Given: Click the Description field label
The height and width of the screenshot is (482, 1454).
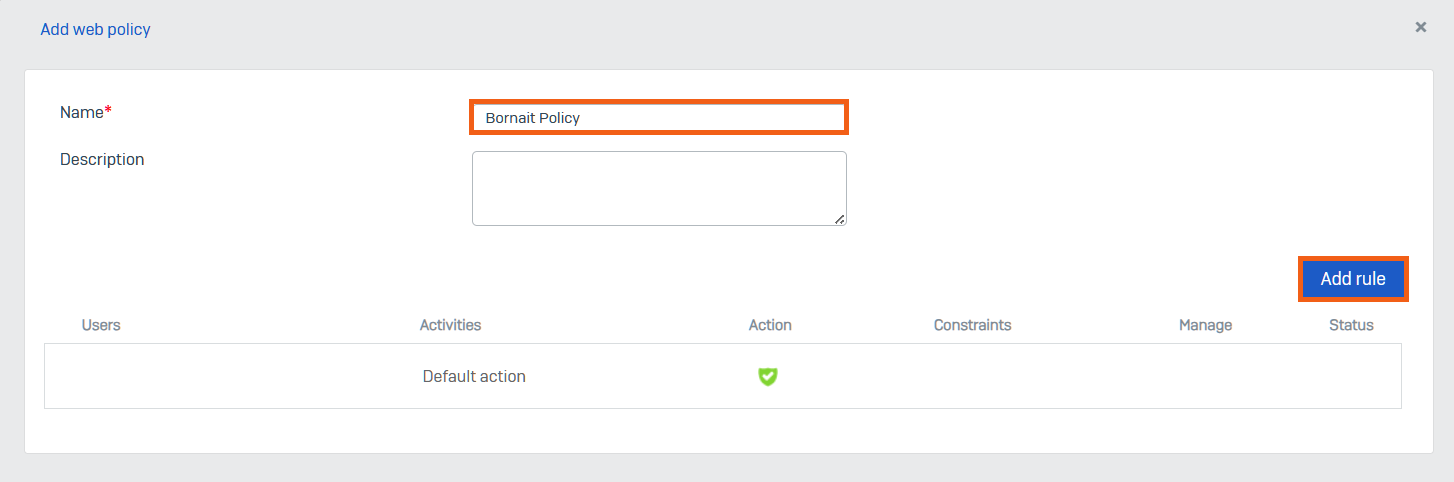Looking at the screenshot, I should click(x=102, y=159).
